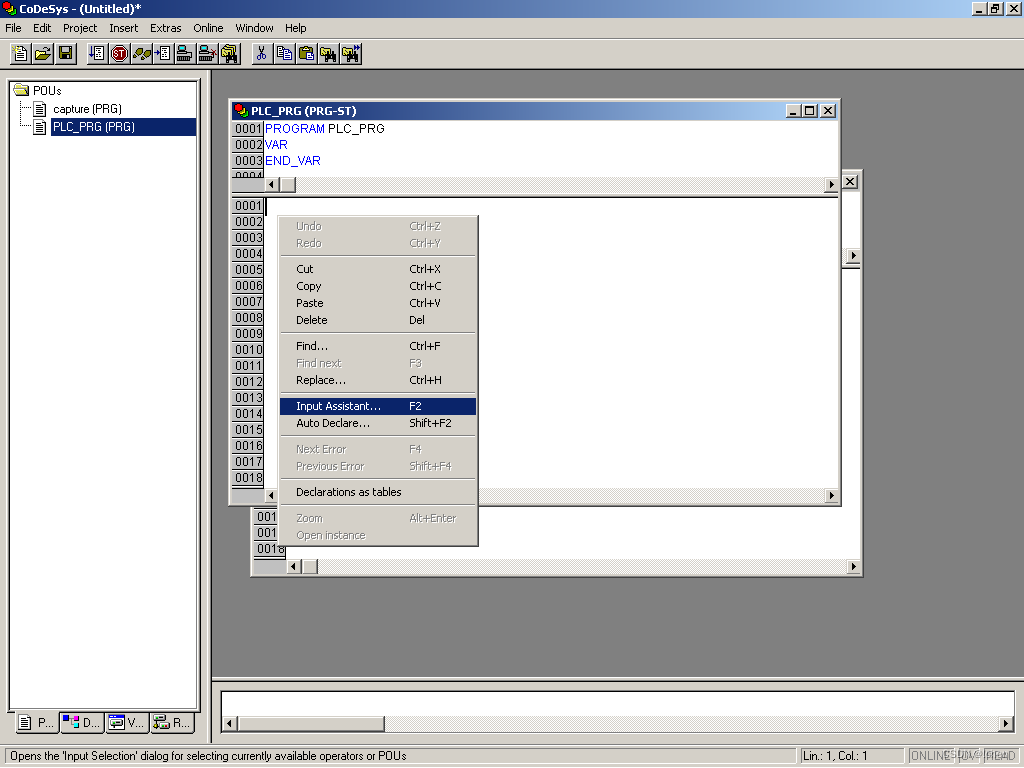Select the POUs tab at panel bottom
1024x768 pixels.
click(x=37, y=722)
